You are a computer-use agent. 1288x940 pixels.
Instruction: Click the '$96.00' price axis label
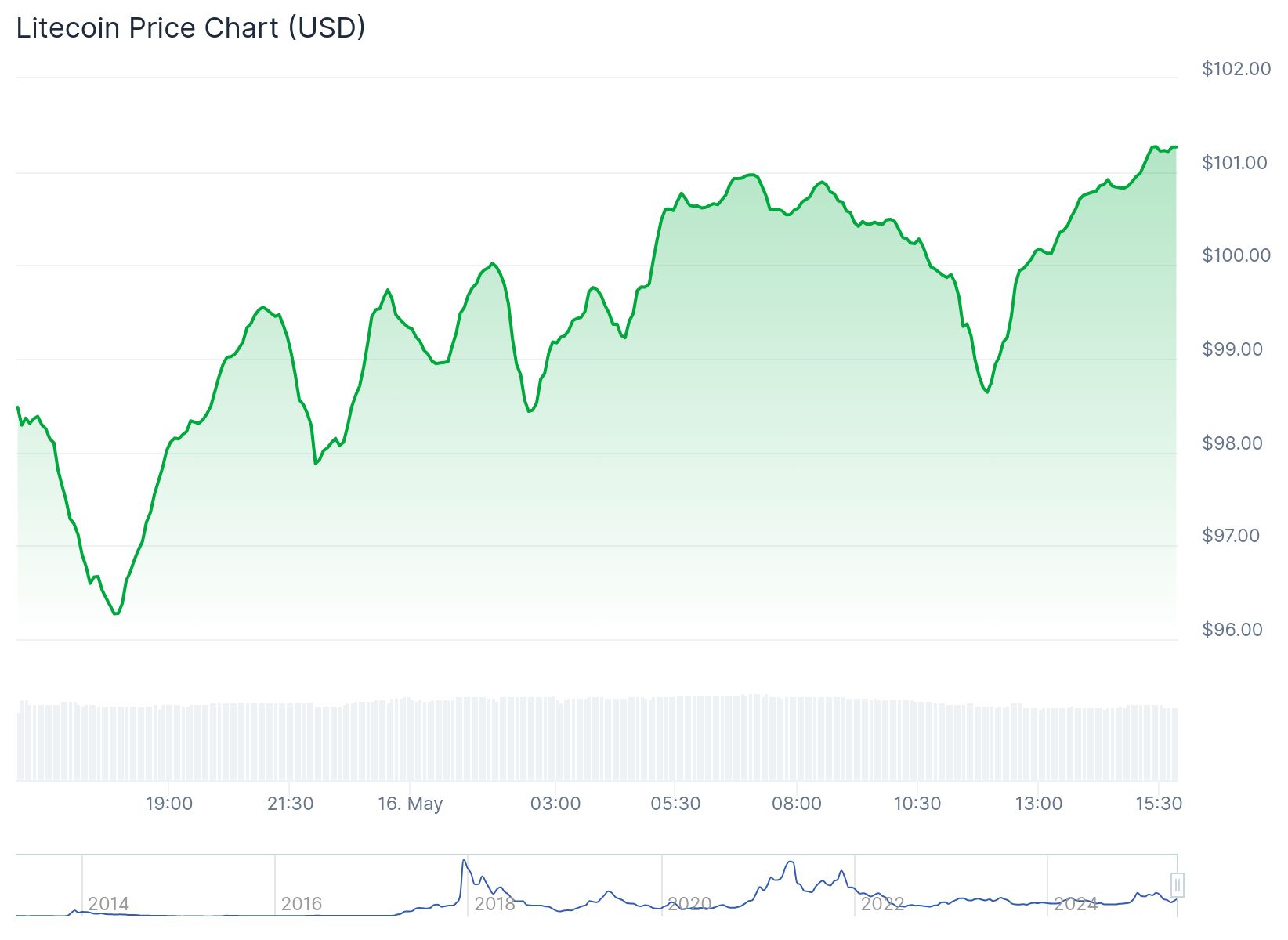[x=1232, y=630]
